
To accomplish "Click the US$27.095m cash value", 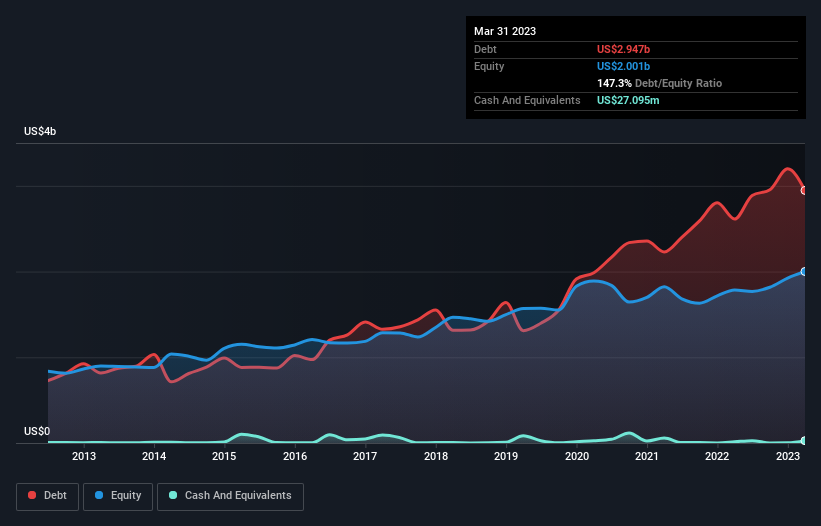I will coord(628,100).
